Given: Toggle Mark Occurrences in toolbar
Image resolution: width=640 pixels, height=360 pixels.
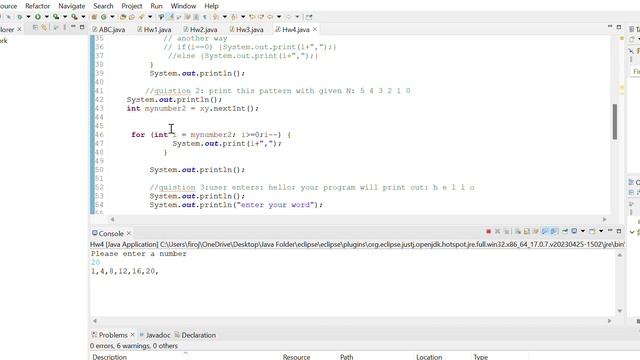Looking at the screenshot, I should (170, 17).
